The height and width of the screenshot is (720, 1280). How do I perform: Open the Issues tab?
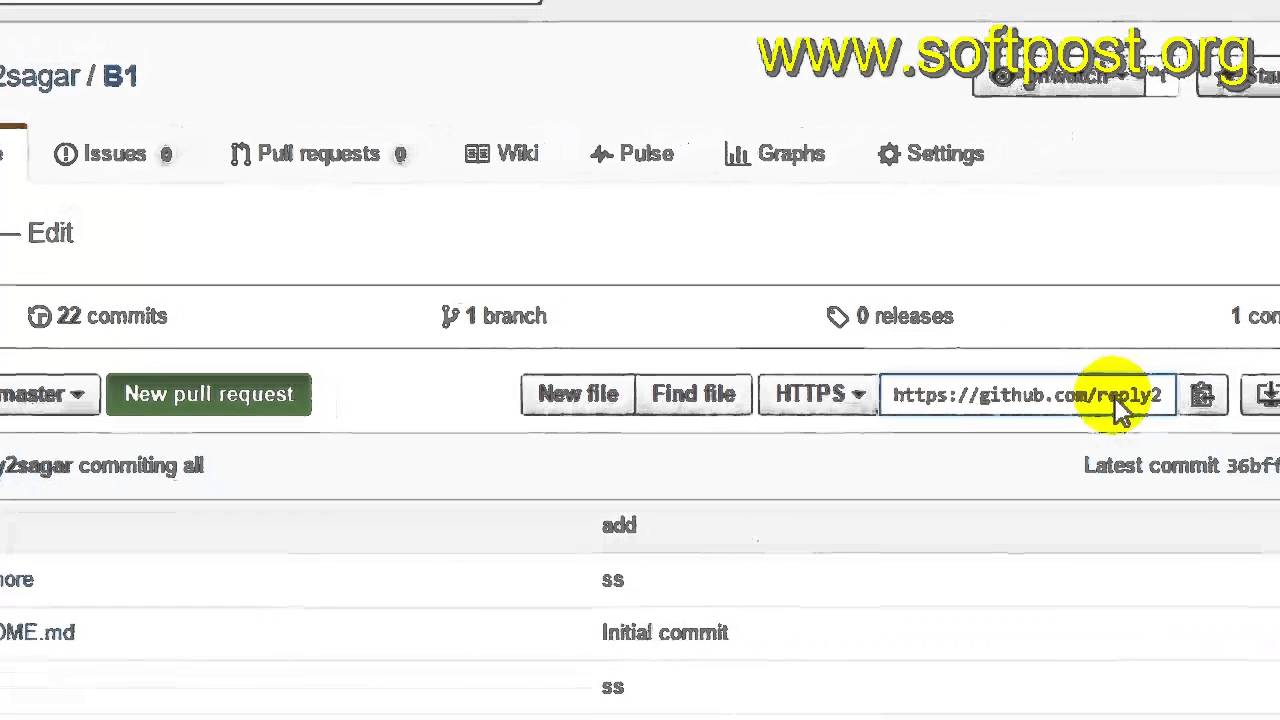(113, 154)
